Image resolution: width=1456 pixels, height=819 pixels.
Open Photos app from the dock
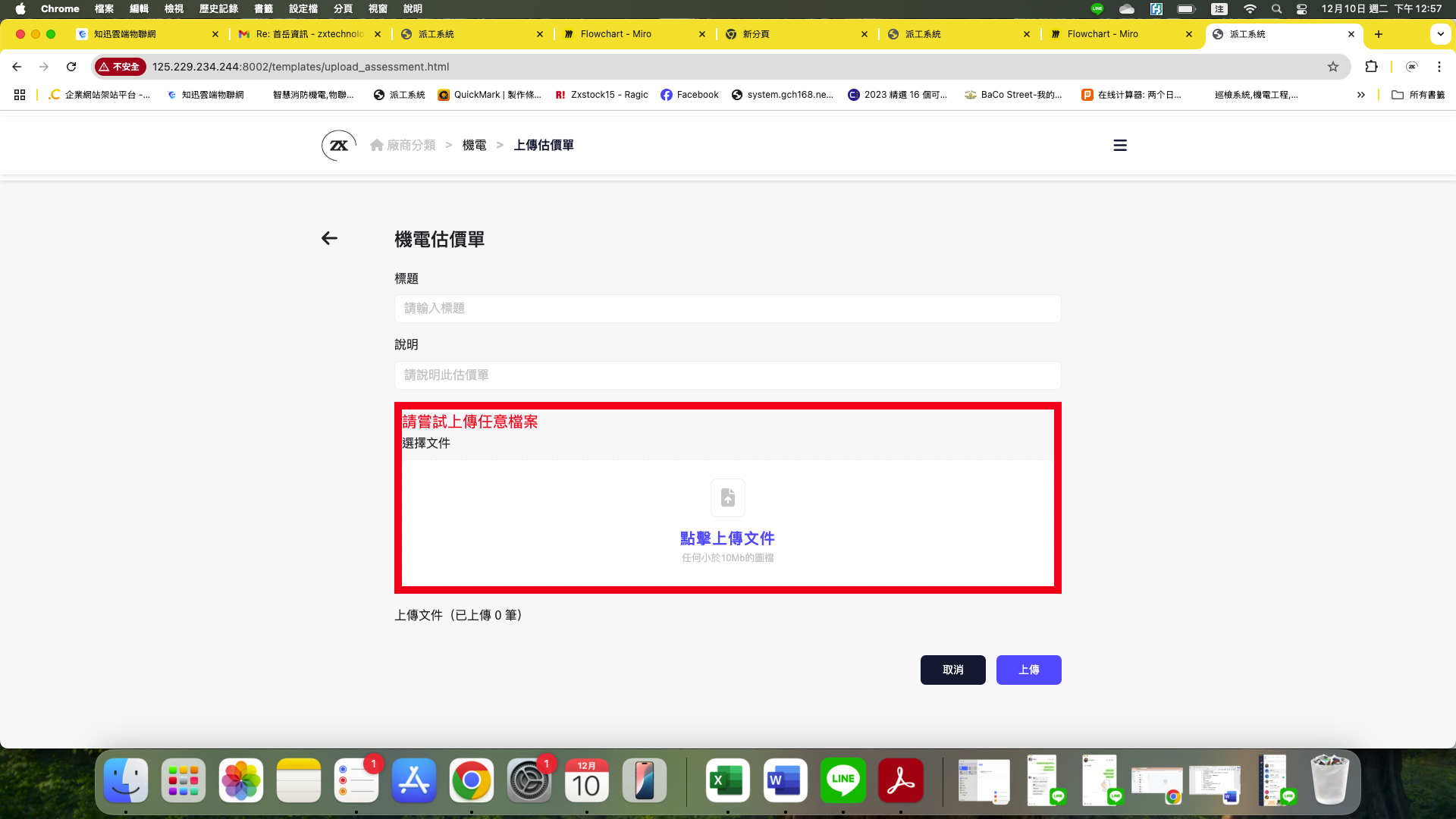click(241, 780)
